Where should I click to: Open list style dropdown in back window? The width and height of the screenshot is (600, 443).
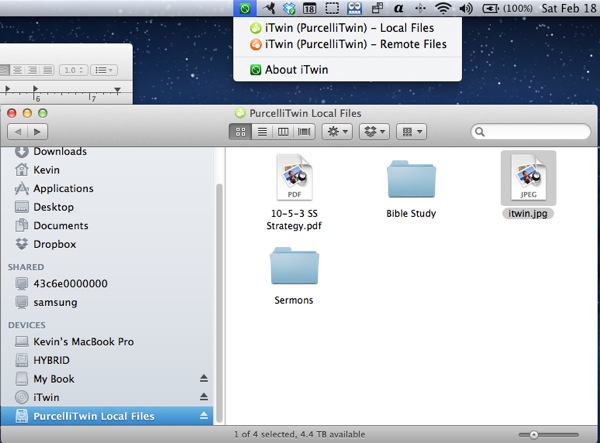[x=104, y=70]
